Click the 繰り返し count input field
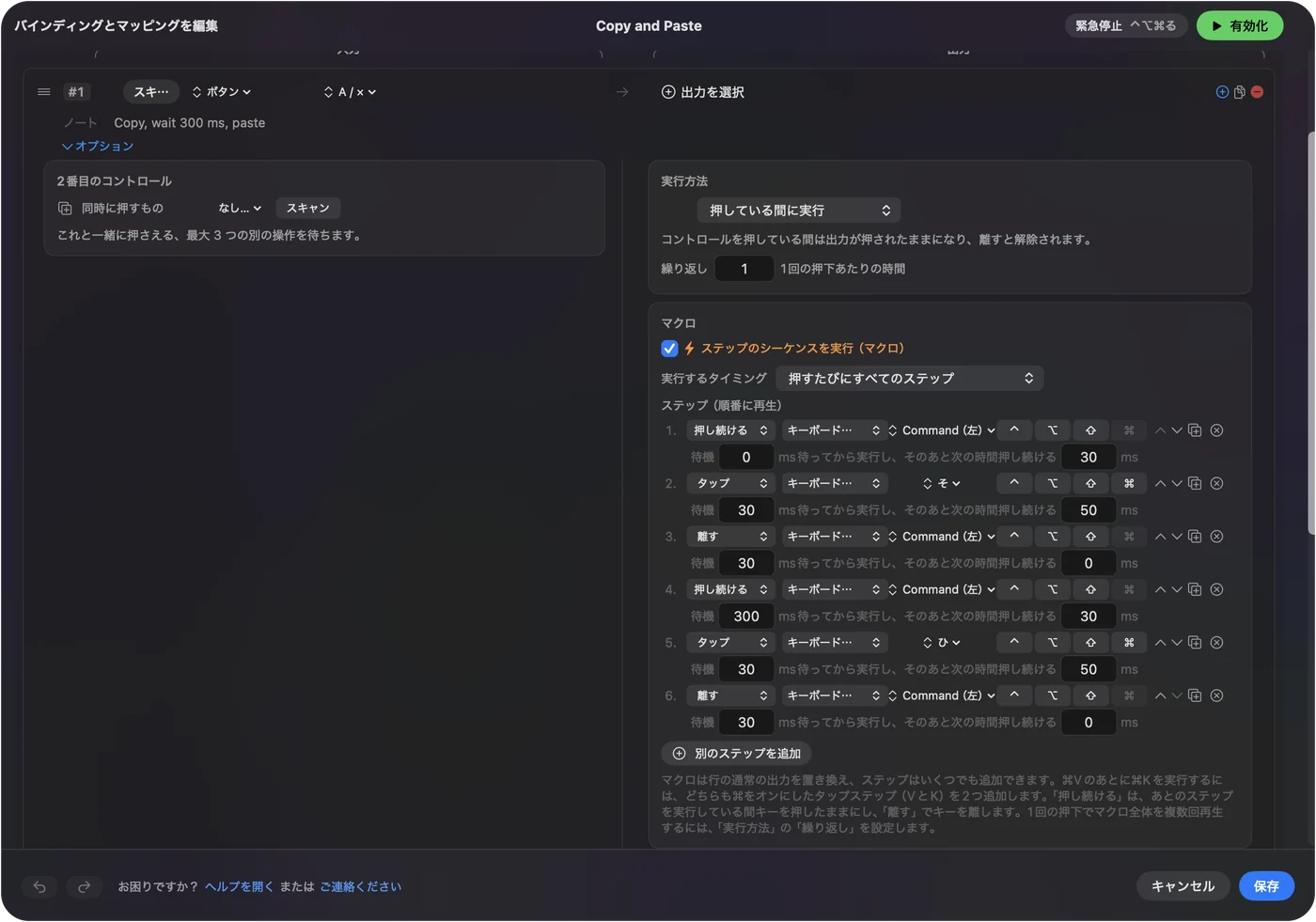 click(744, 269)
